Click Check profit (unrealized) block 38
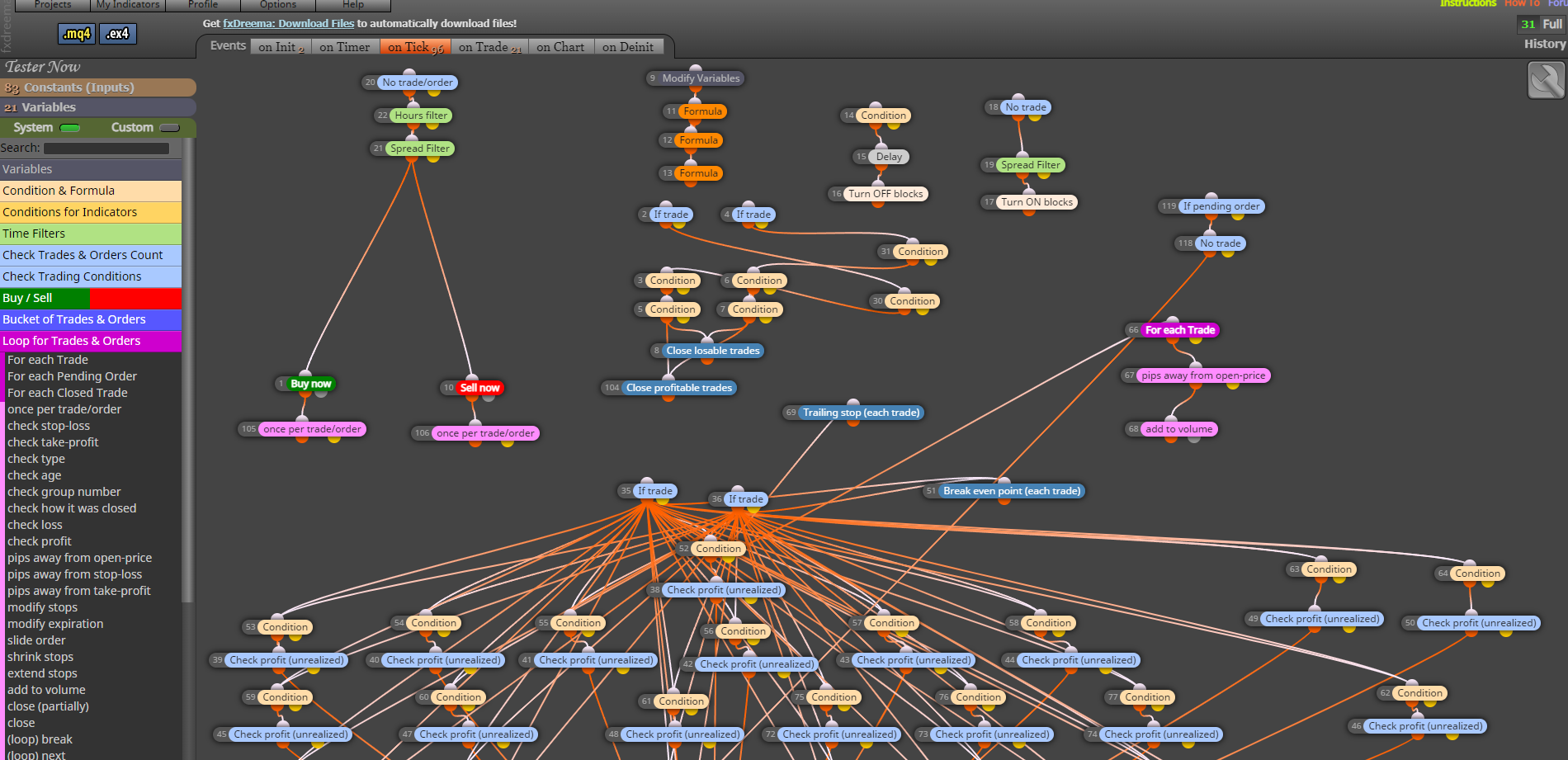The width and height of the screenshot is (1568, 760). [x=724, y=590]
